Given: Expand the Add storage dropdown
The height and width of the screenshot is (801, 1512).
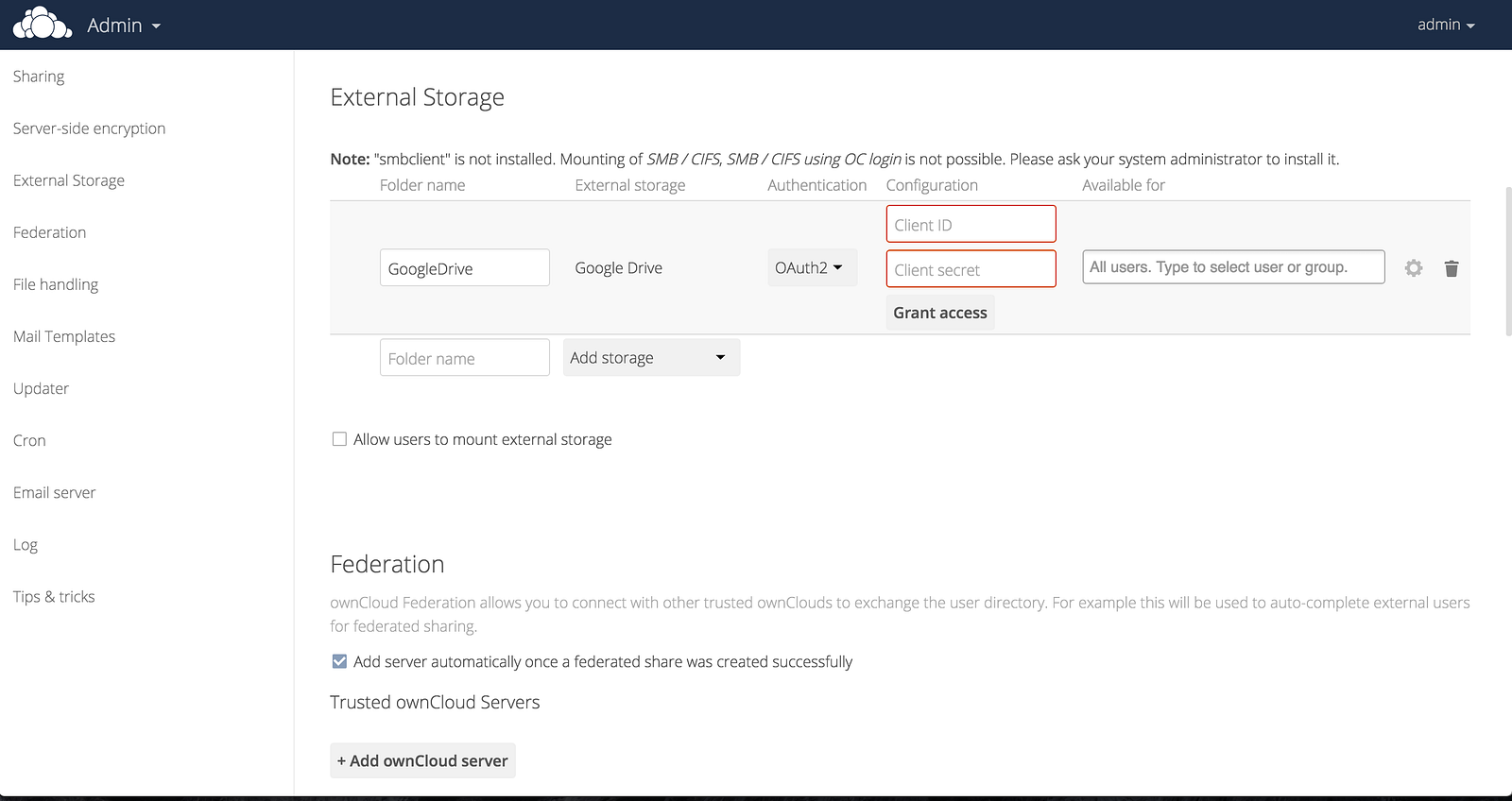Looking at the screenshot, I should click(x=651, y=358).
